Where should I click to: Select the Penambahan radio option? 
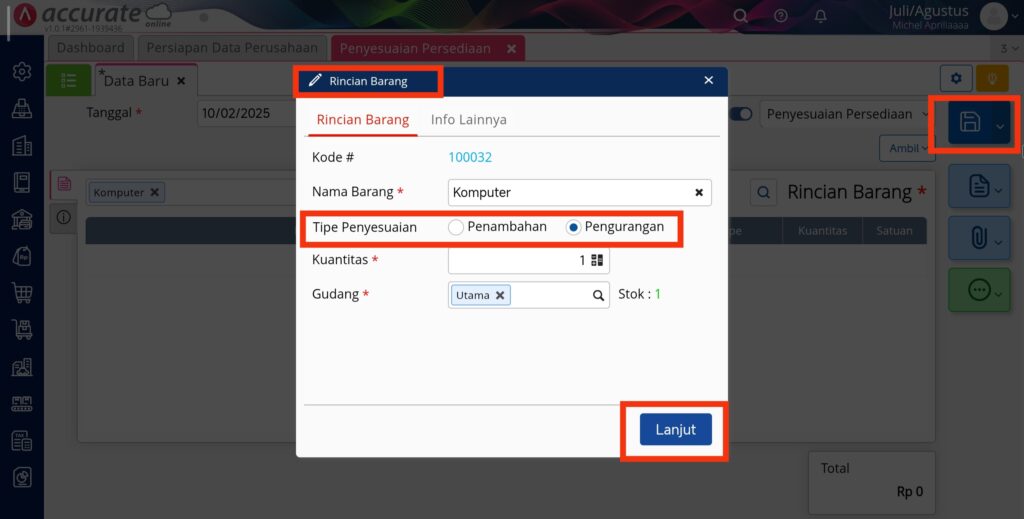coord(456,227)
